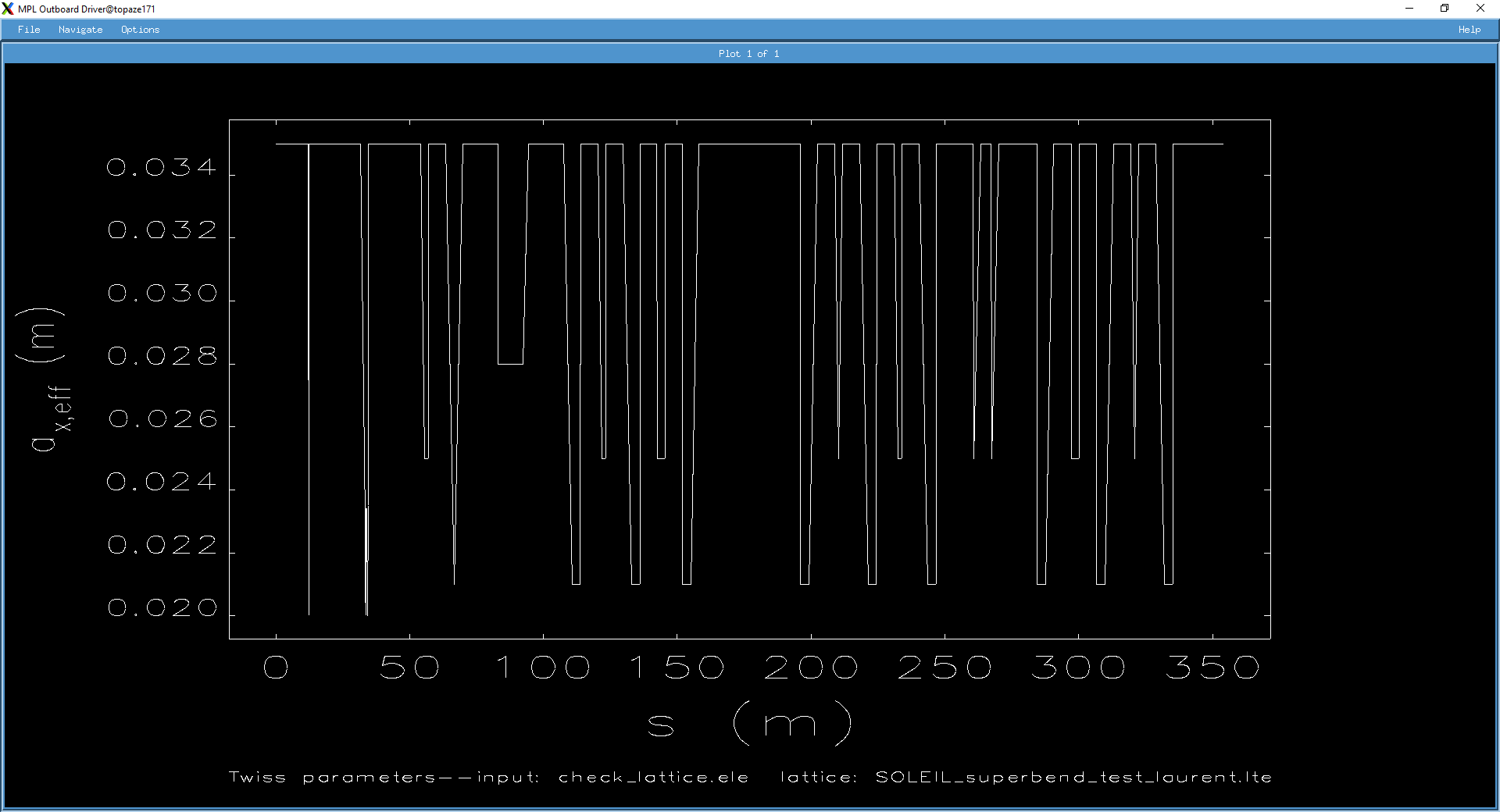Click the 'check_lattice.ele' filename text
Image resolution: width=1500 pixels, height=812 pixels.
[653, 778]
